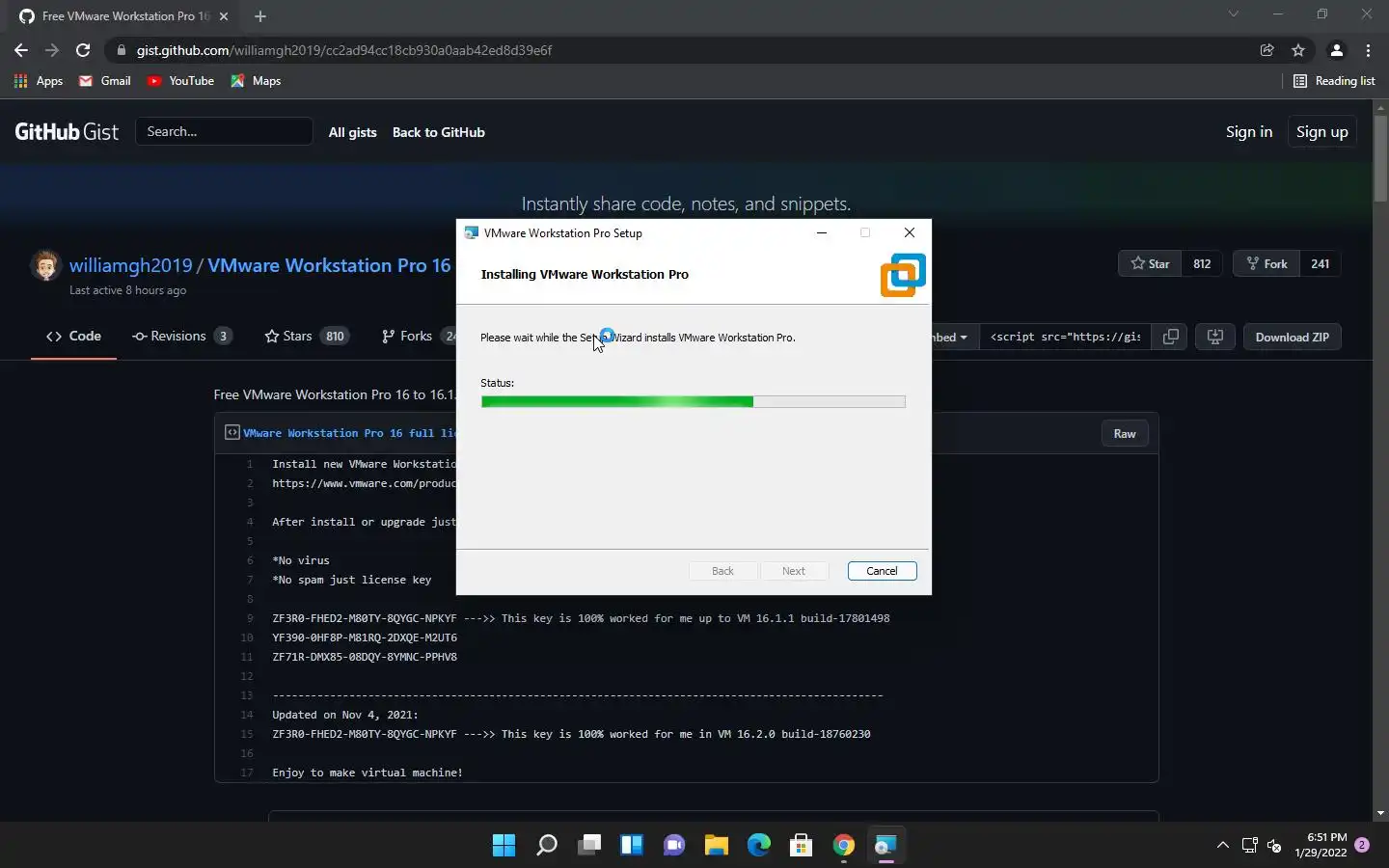Image resolution: width=1389 pixels, height=868 pixels.
Task: Click the setup dialog title bar icon
Action: click(x=471, y=232)
